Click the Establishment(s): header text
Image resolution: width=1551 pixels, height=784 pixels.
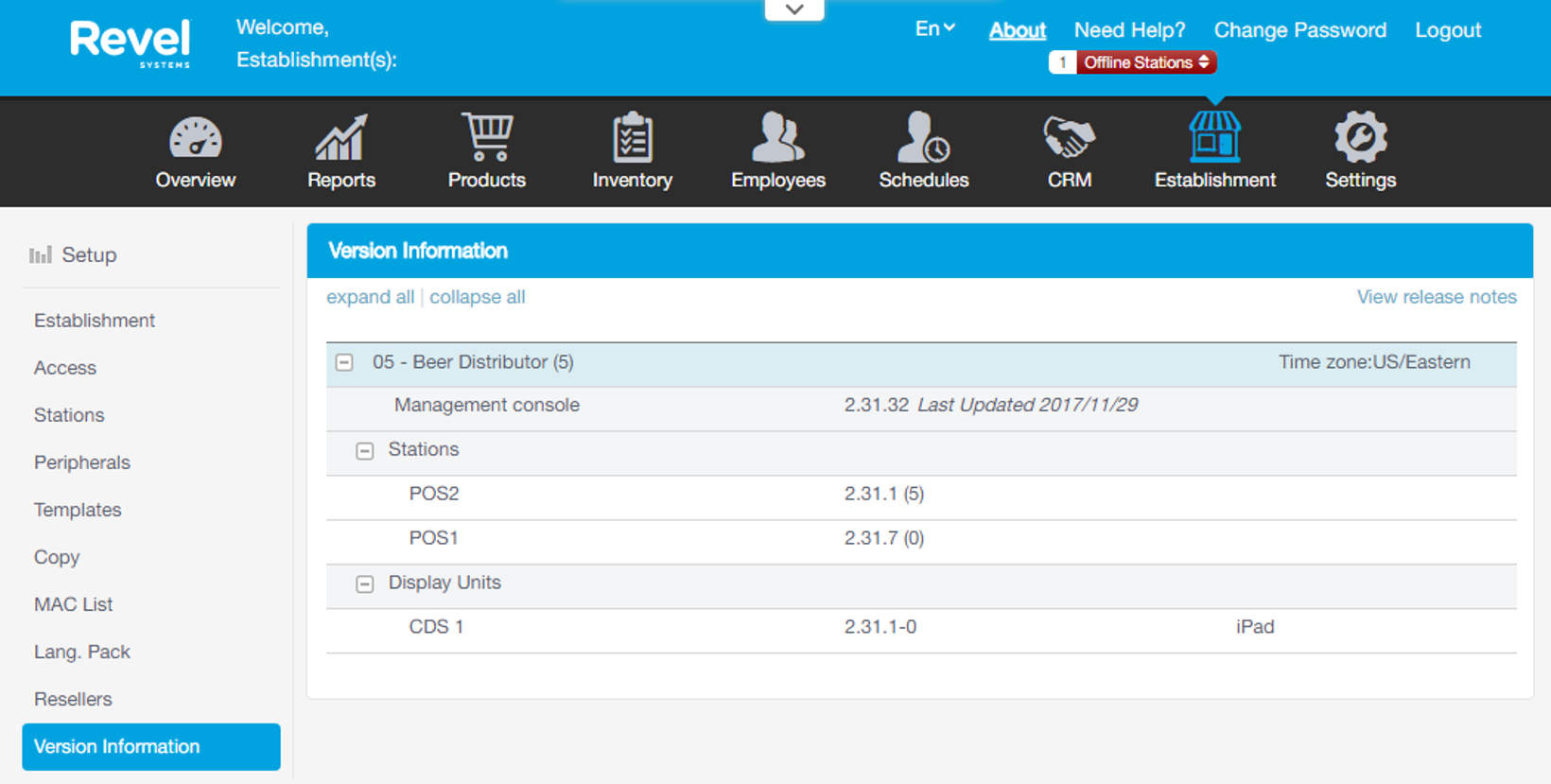(x=317, y=60)
